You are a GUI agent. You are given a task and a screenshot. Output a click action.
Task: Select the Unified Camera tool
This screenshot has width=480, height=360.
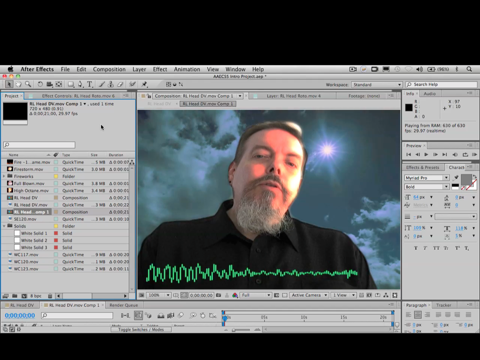pyautogui.click(x=49, y=84)
